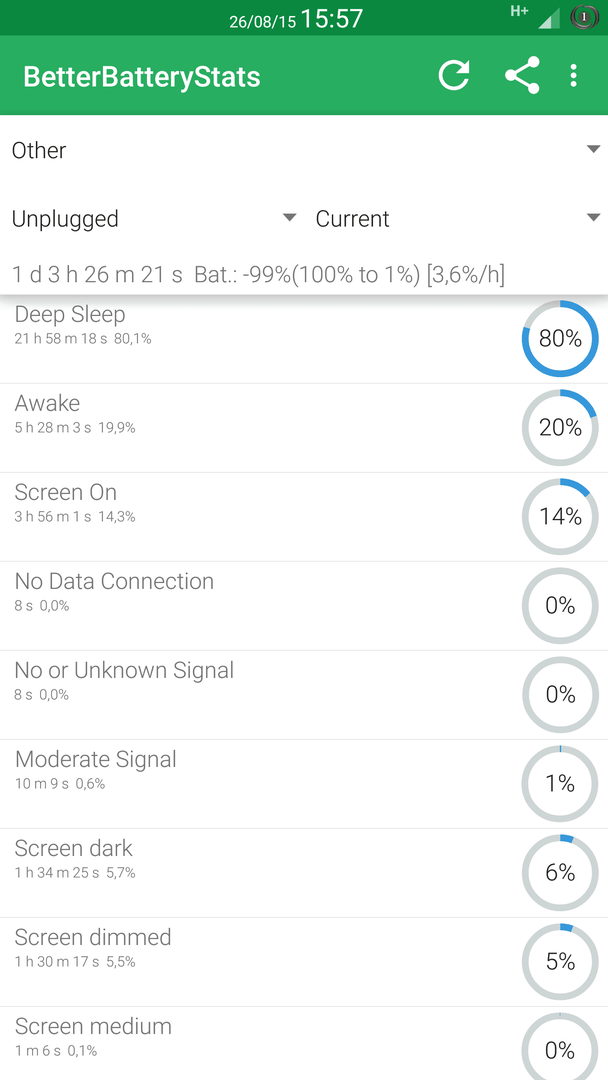Open the Moderate Signal row

pos(304,784)
